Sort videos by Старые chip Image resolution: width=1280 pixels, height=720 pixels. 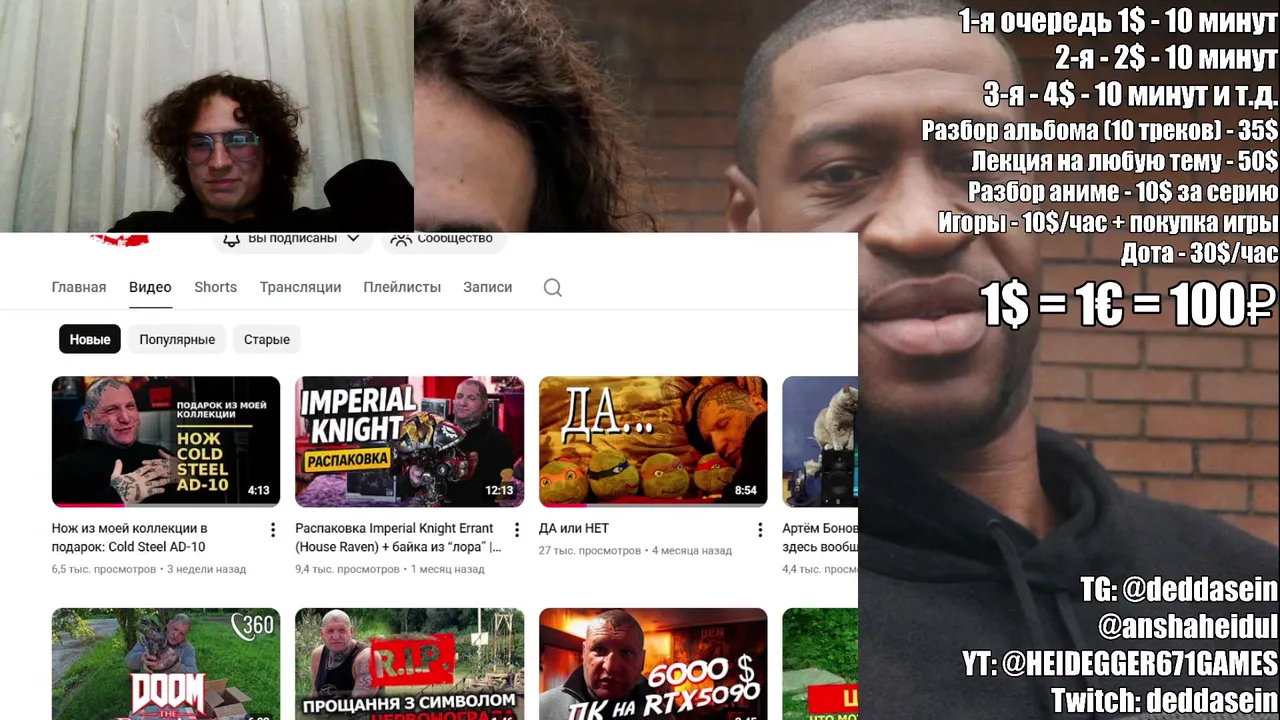click(x=267, y=339)
